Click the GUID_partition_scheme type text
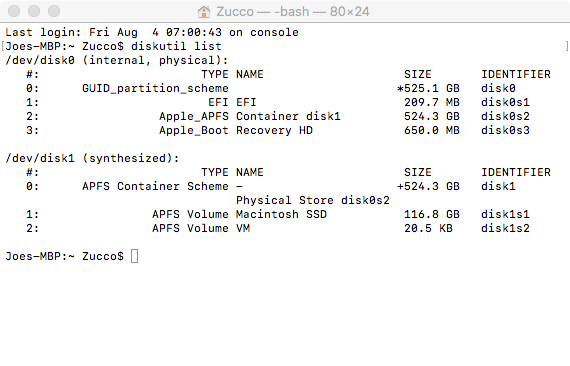The width and height of the screenshot is (570, 366). pos(155,88)
